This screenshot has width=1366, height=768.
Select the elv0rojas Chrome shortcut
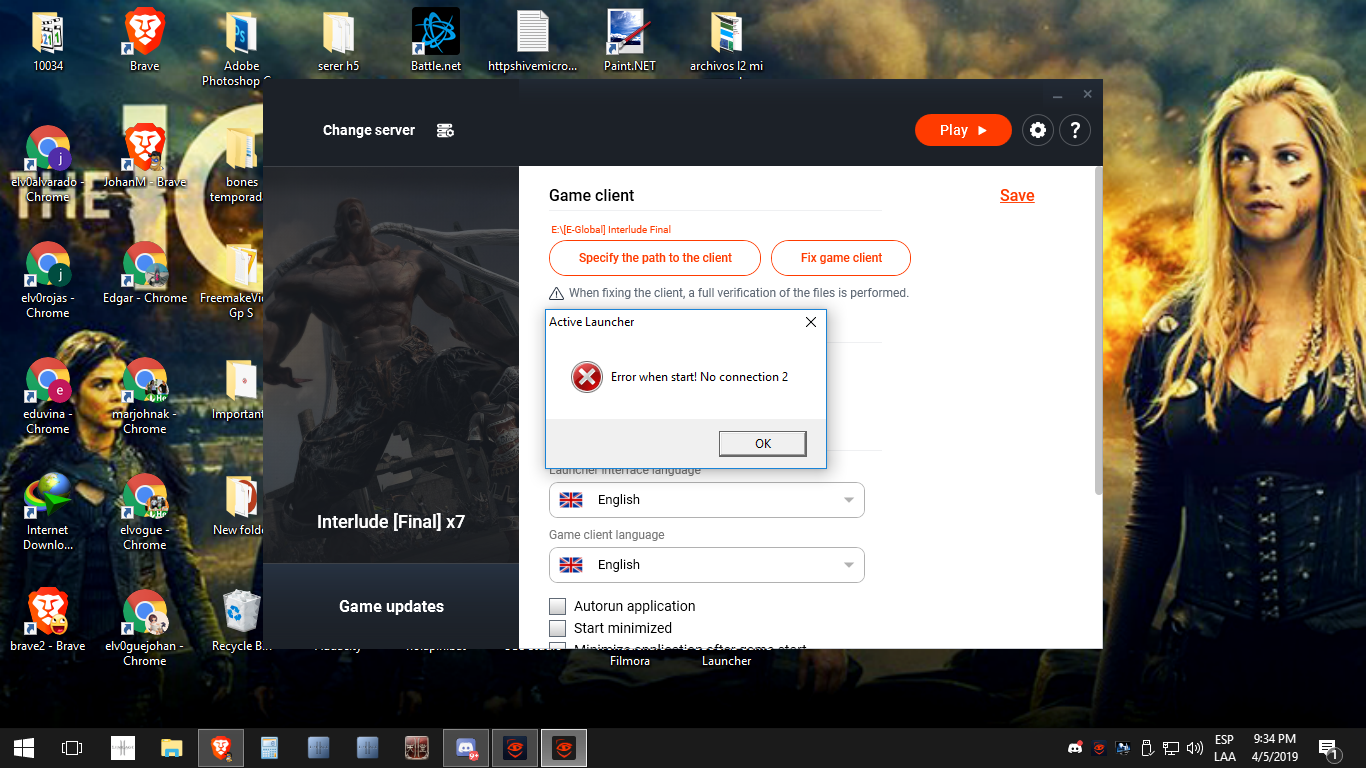48,280
